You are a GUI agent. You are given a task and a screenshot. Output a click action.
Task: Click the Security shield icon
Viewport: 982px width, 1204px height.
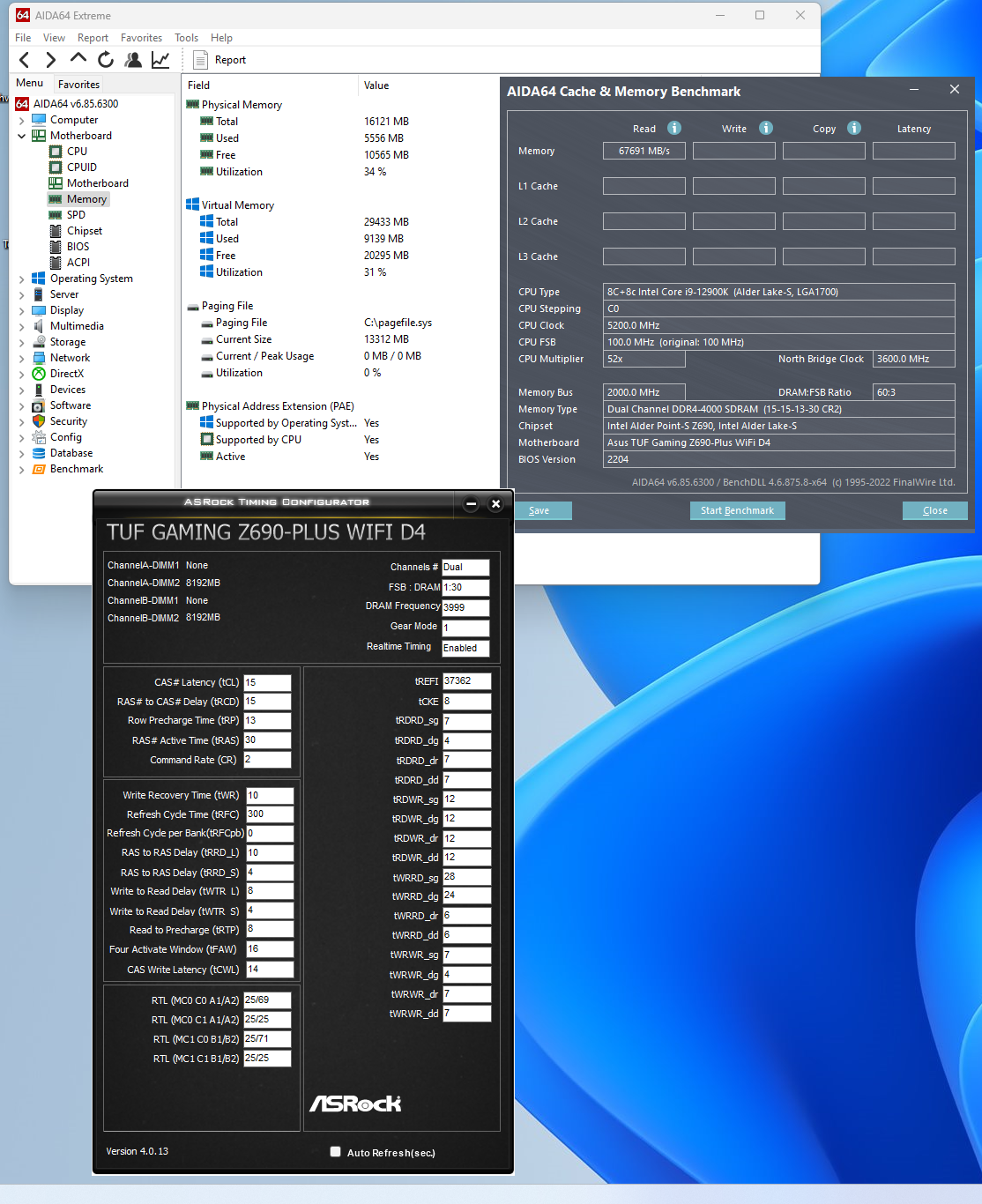(x=39, y=421)
